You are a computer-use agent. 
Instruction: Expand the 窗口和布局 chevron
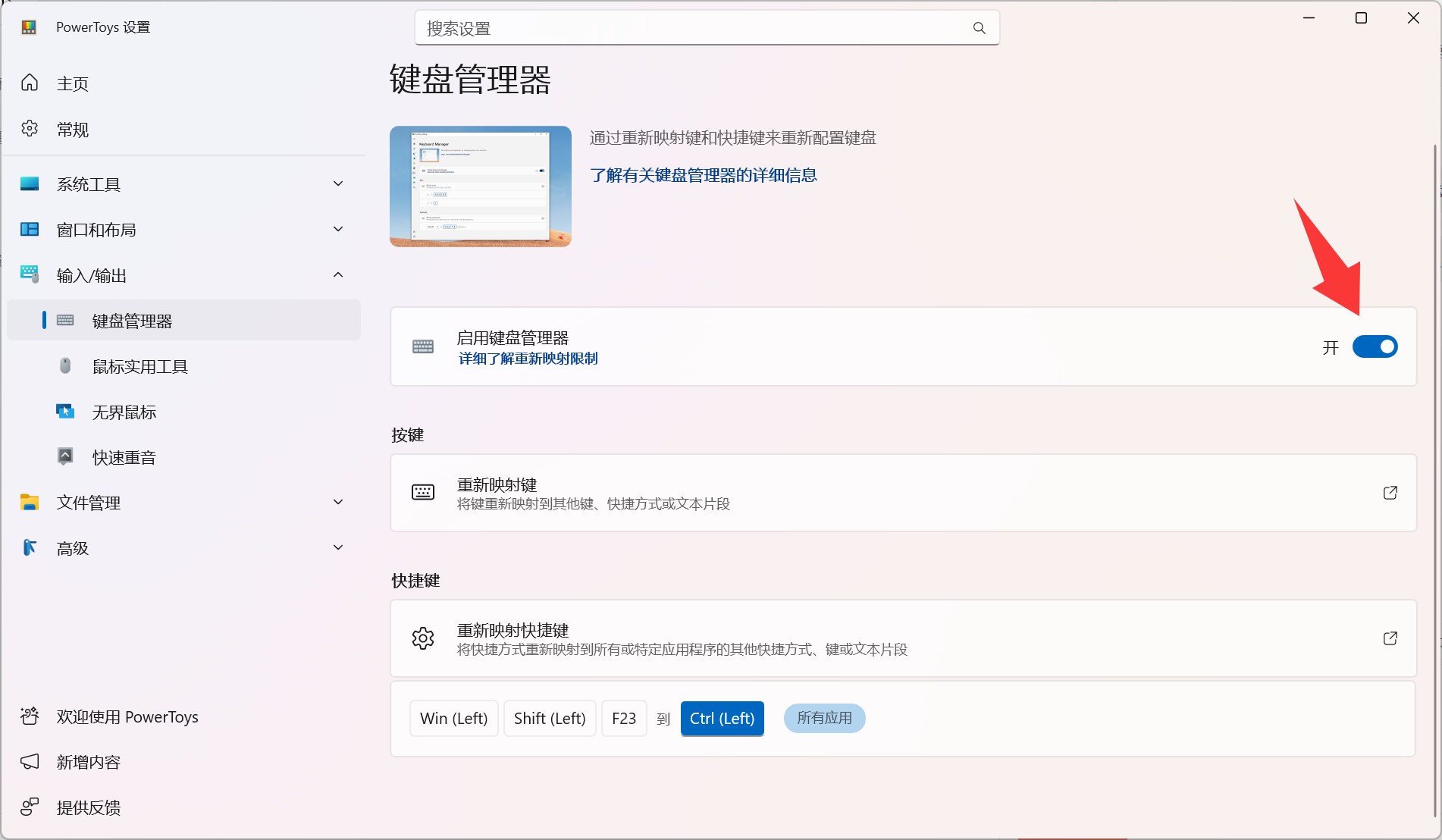click(338, 229)
